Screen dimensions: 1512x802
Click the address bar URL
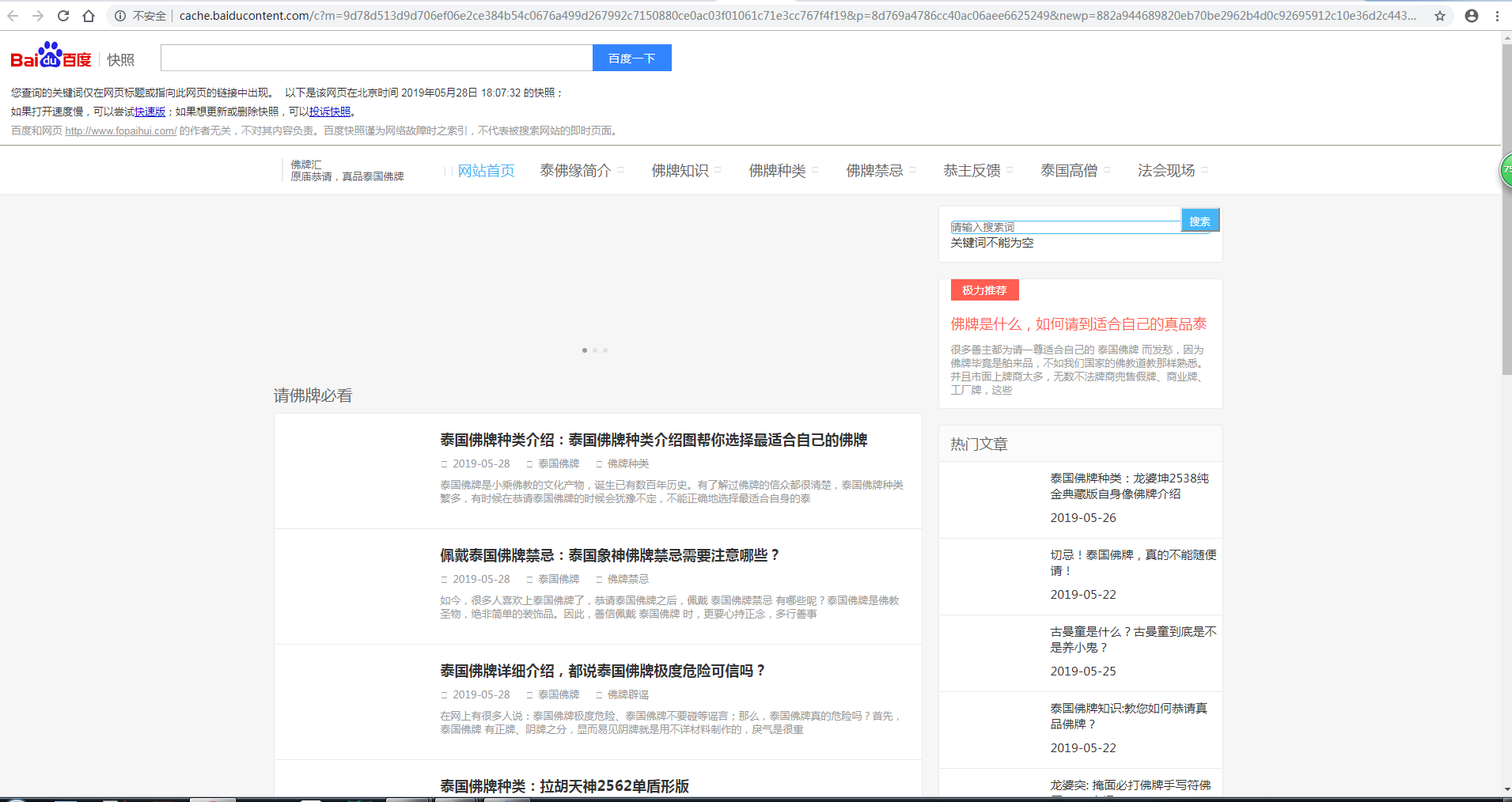[x=798, y=16]
